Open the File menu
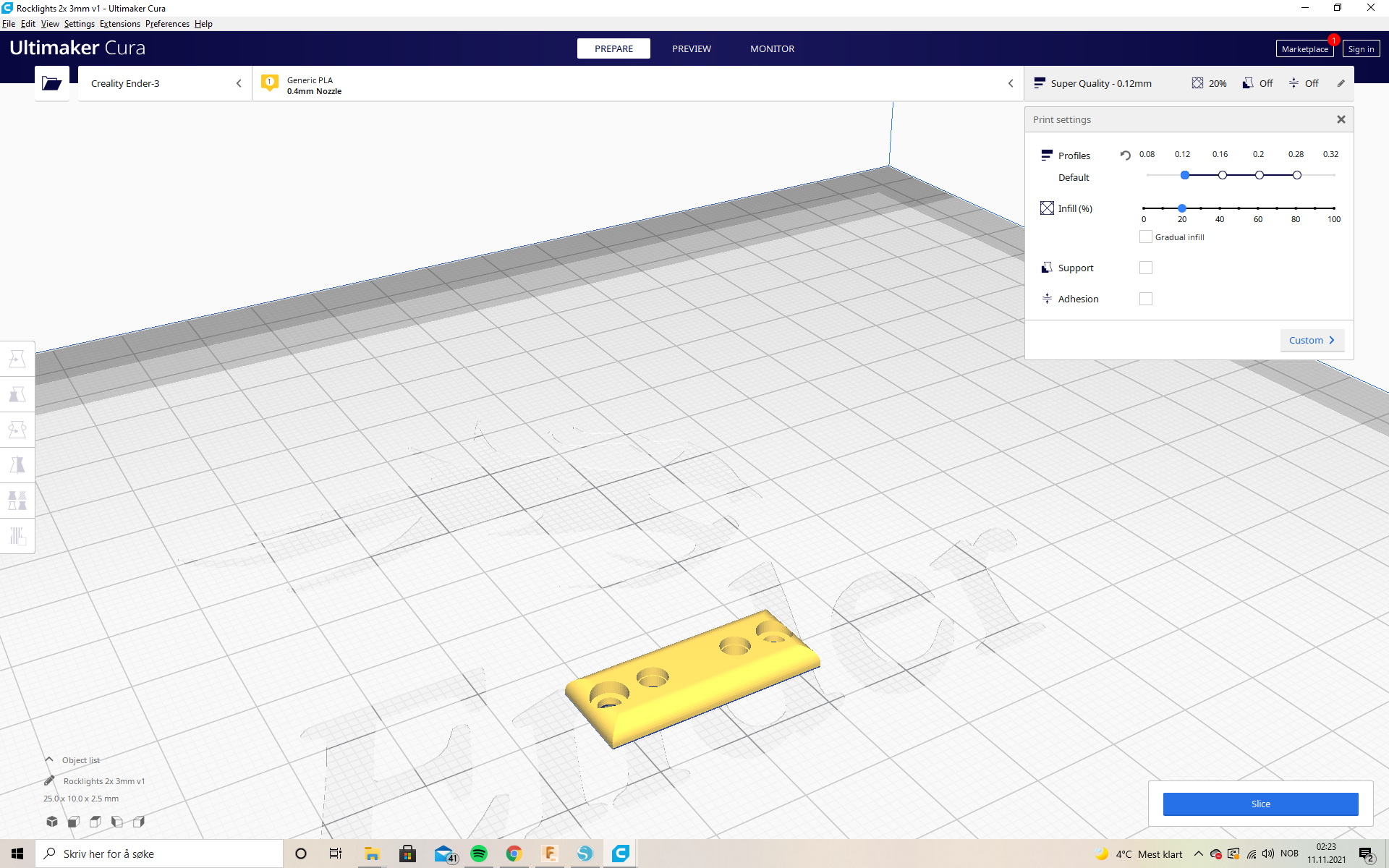 pos(9,24)
